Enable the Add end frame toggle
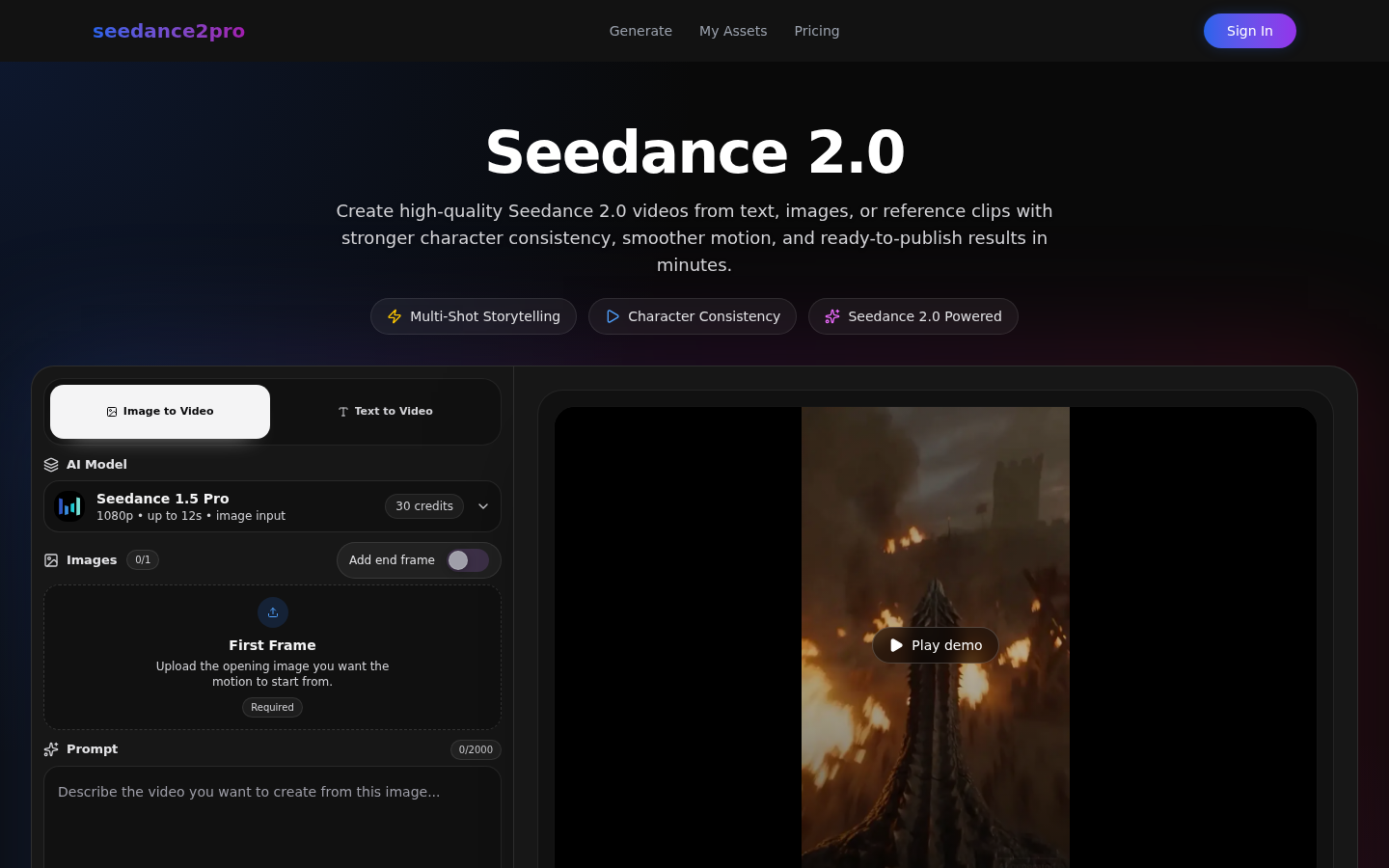The image size is (1389, 868). (467, 560)
